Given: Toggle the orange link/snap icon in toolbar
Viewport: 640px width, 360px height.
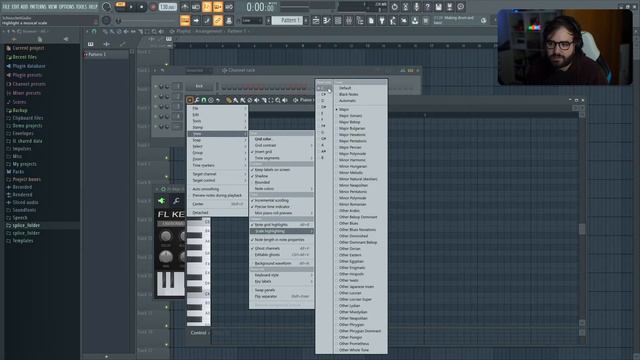Looking at the screenshot, I should pos(218,20).
